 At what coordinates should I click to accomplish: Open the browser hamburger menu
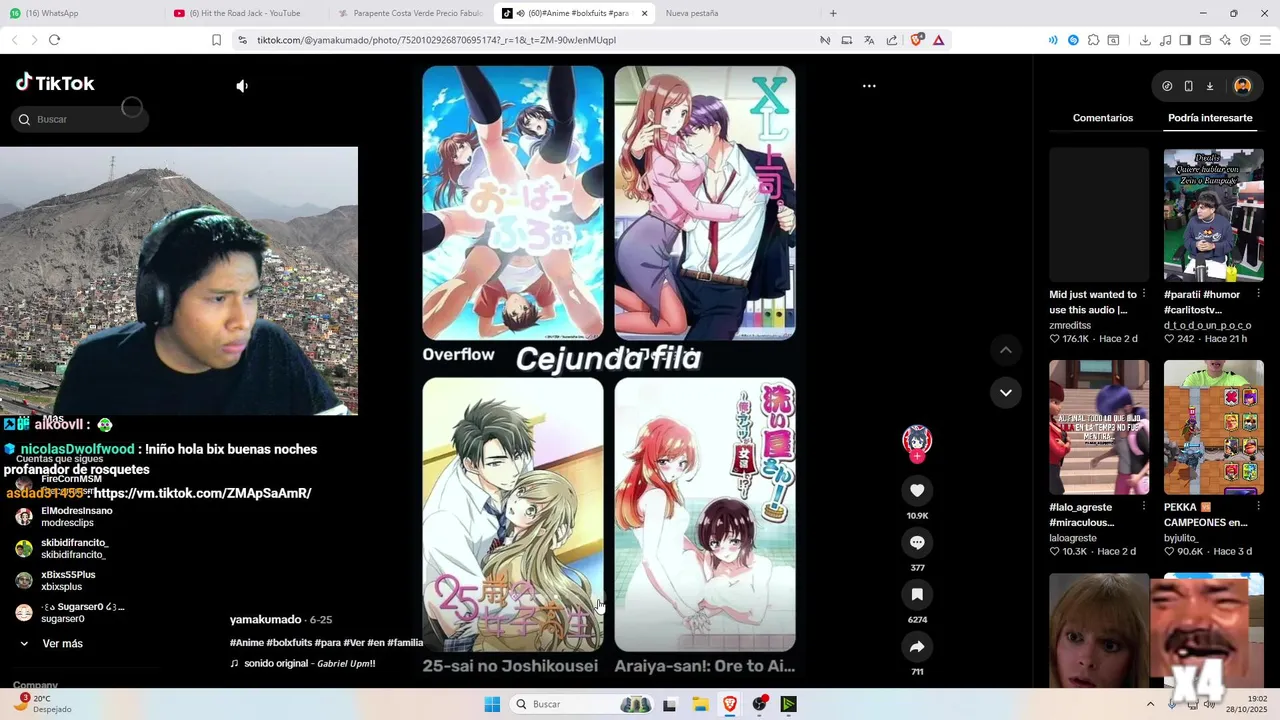click(1265, 40)
